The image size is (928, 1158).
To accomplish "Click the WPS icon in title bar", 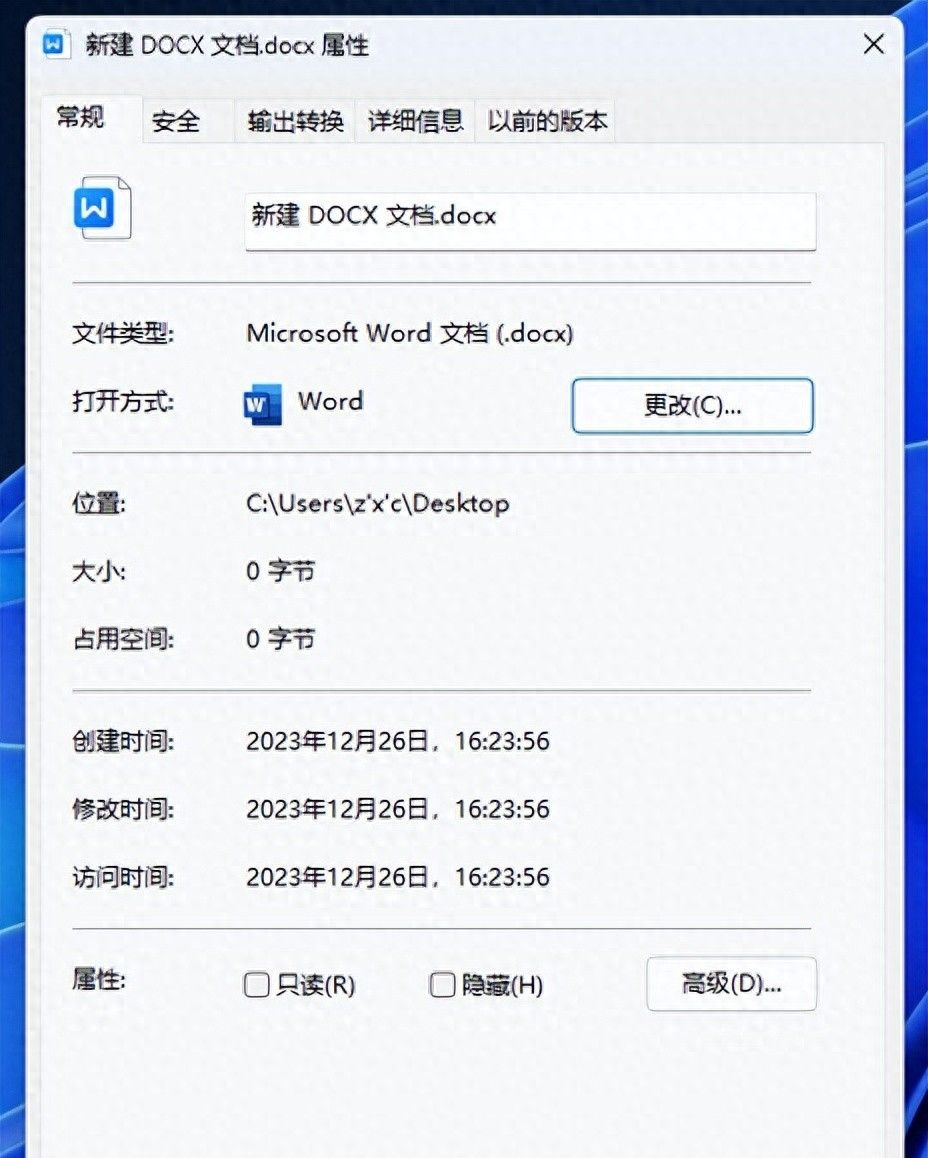I will pyautogui.click(x=56, y=44).
